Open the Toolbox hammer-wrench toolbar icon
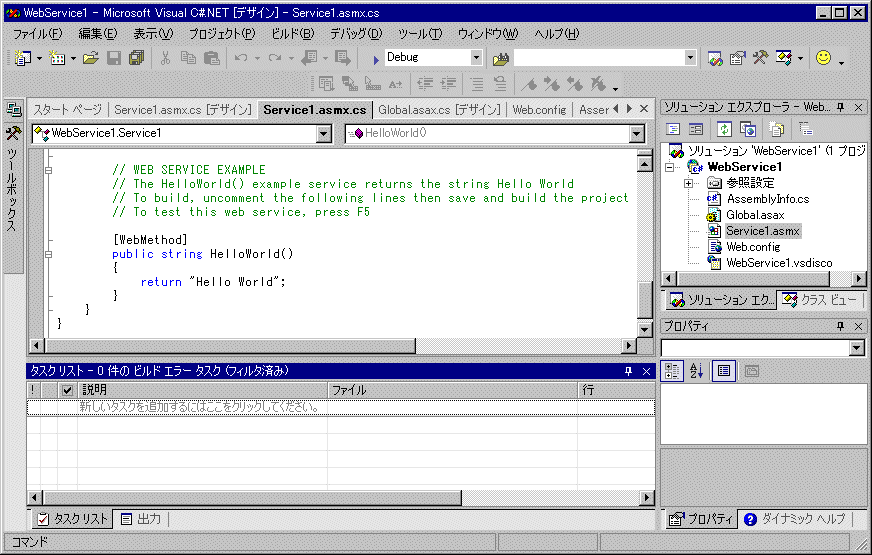The image size is (872, 555). (x=760, y=57)
